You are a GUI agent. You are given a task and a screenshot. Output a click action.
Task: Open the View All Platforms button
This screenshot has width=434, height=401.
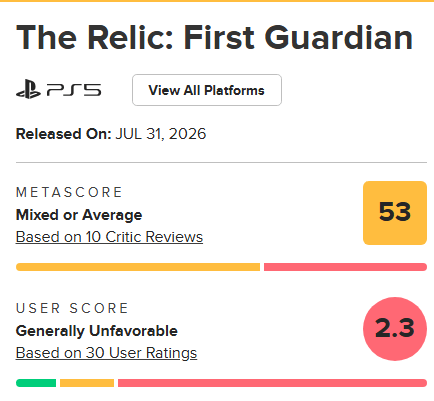[x=207, y=90]
